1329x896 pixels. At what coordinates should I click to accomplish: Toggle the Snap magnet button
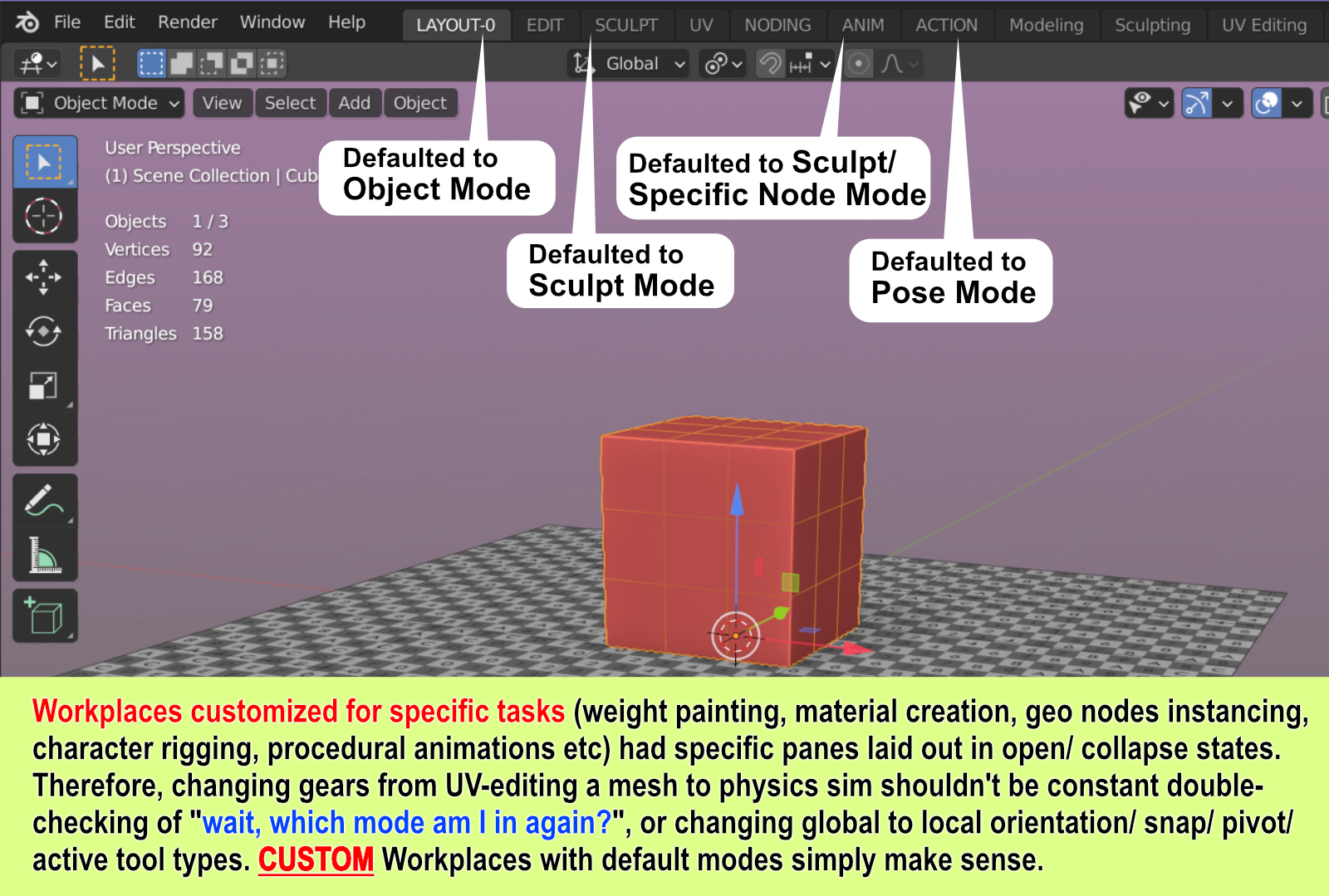click(x=771, y=63)
